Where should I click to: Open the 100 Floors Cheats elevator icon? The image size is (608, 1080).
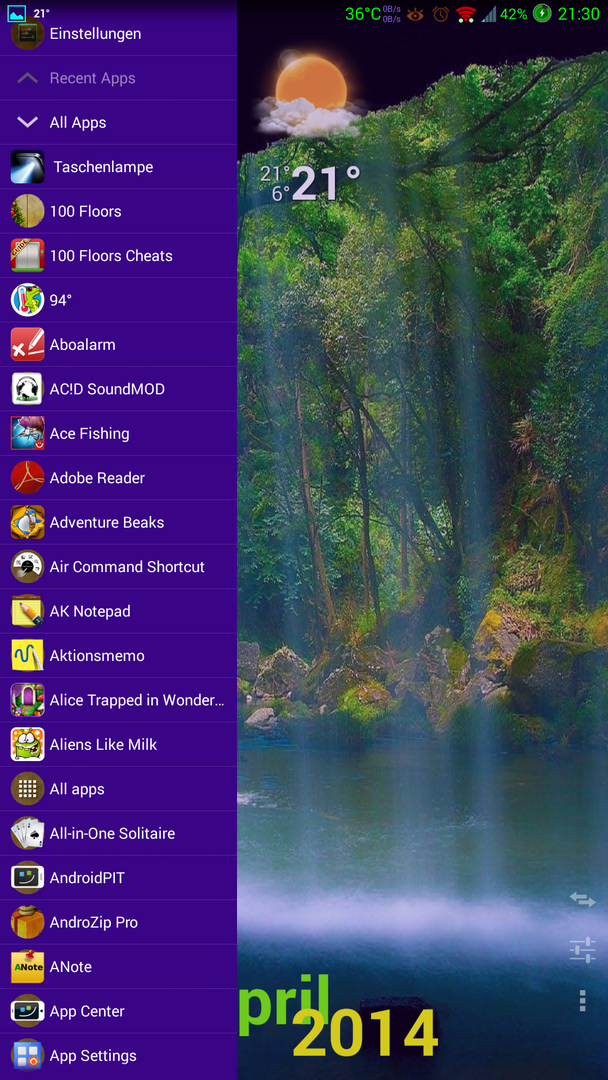coord(28,256)
